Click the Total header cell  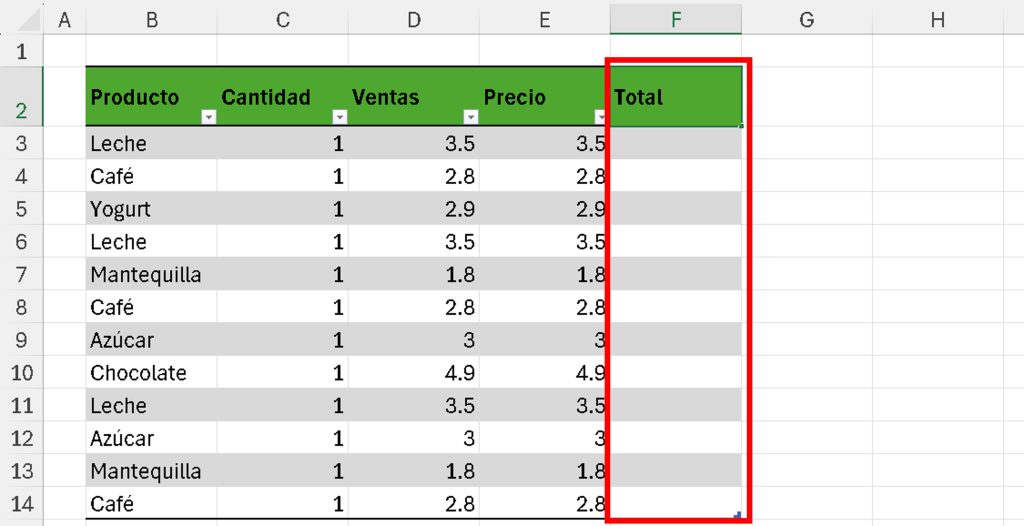675,97
